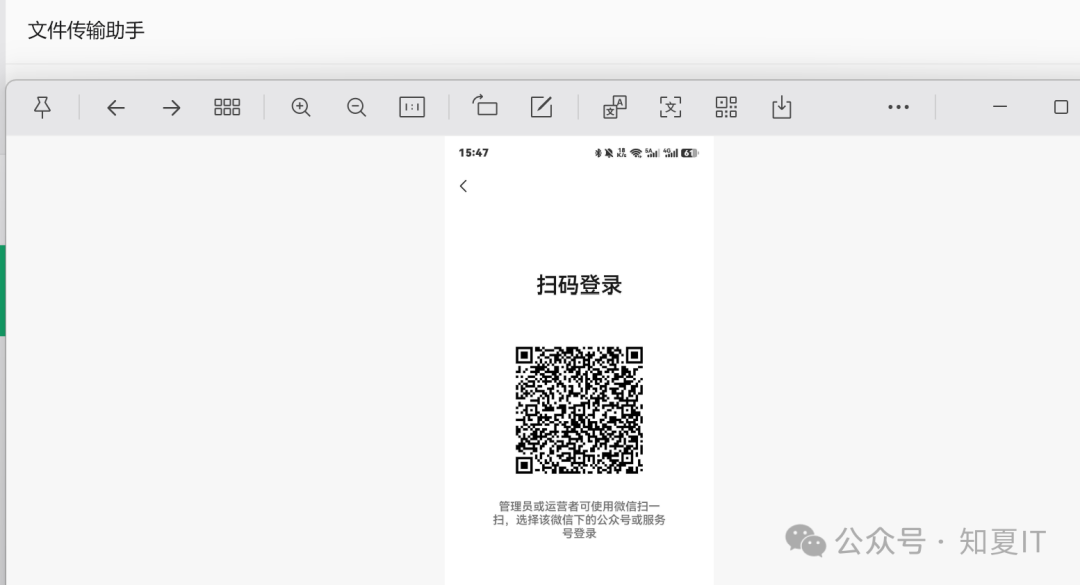Click the 管理员或运营者 instruction text
The image size is (1080, 585).
coord(579,520)
